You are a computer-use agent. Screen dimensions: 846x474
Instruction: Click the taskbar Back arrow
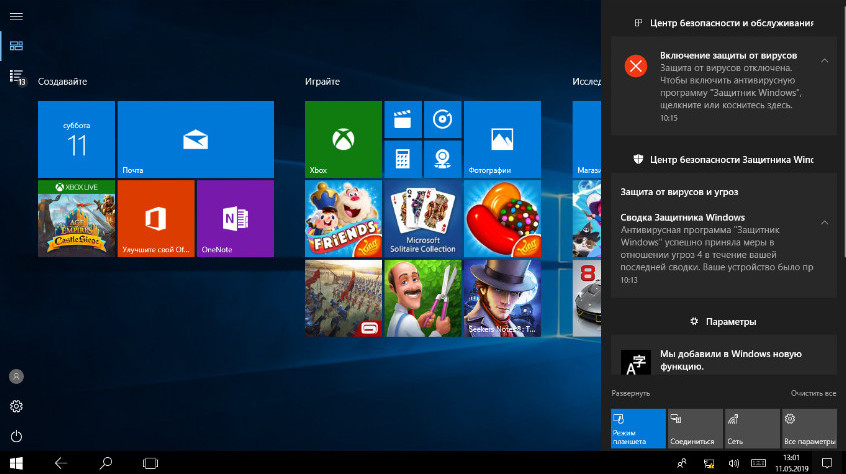pos(60,463)
